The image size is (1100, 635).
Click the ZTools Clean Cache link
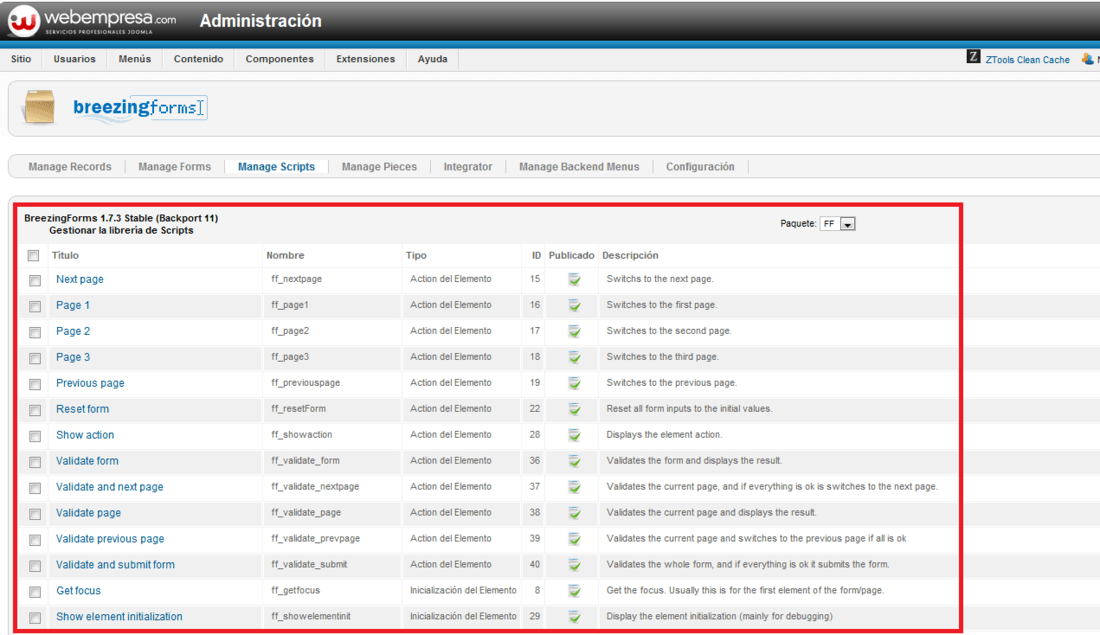tap(1028, 60)
